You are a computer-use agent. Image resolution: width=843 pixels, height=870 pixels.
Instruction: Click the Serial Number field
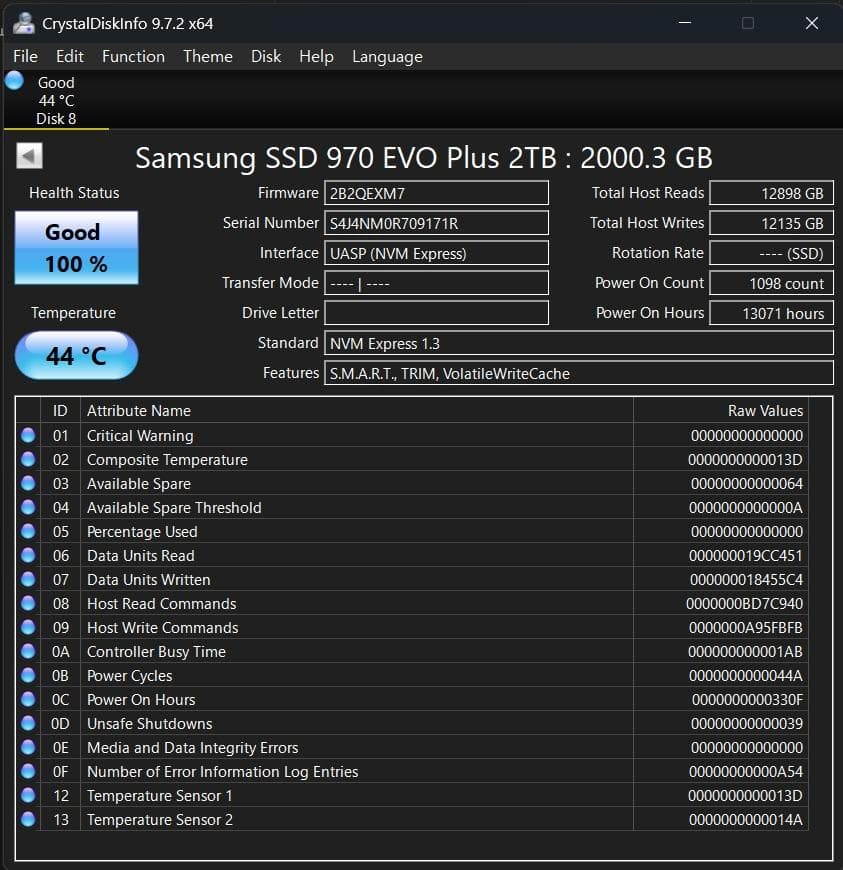[437, 222]
